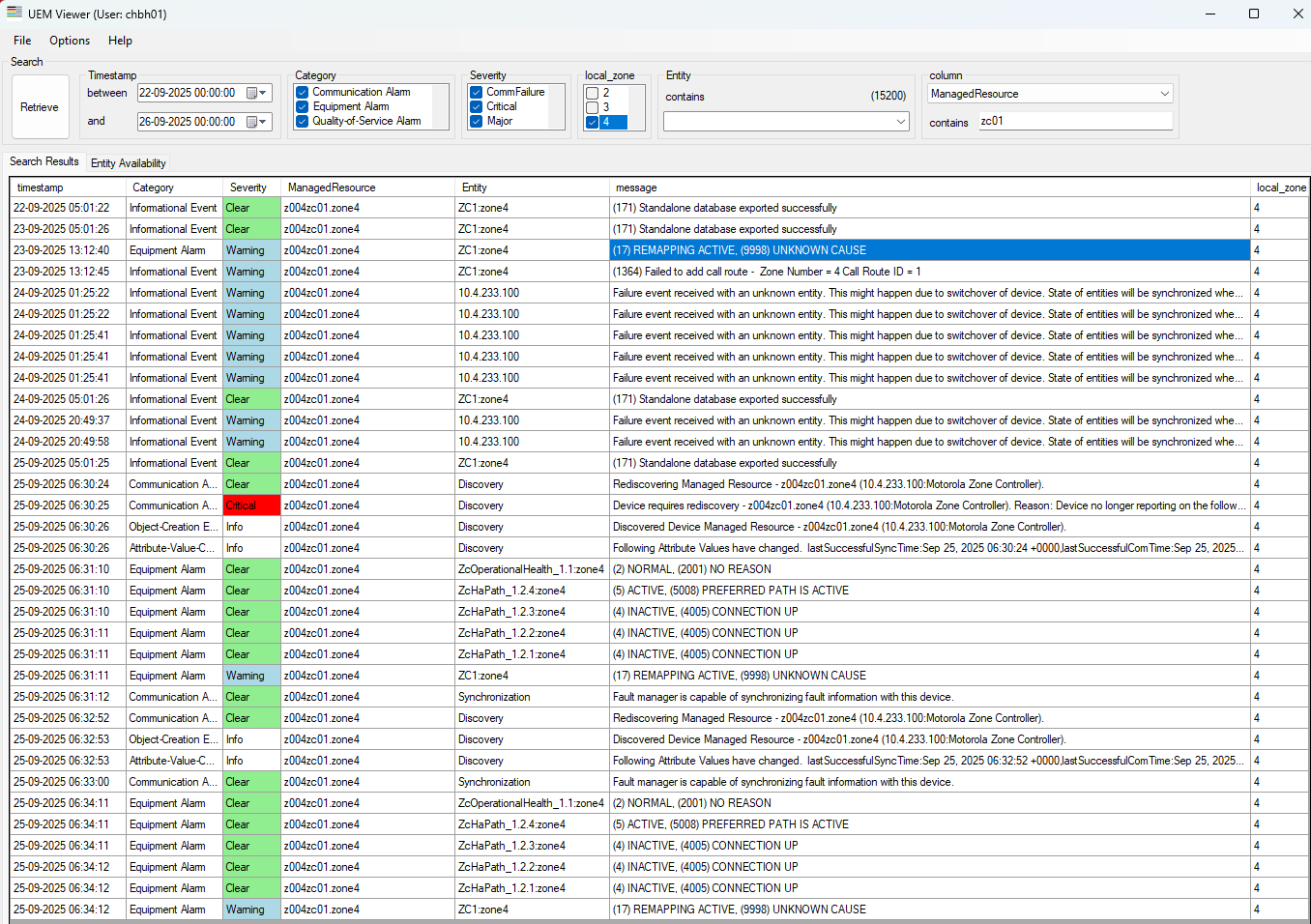
Task: Uncheck the Critical severity checkbox
Action: pyautogui.click(x=477, y=106)
